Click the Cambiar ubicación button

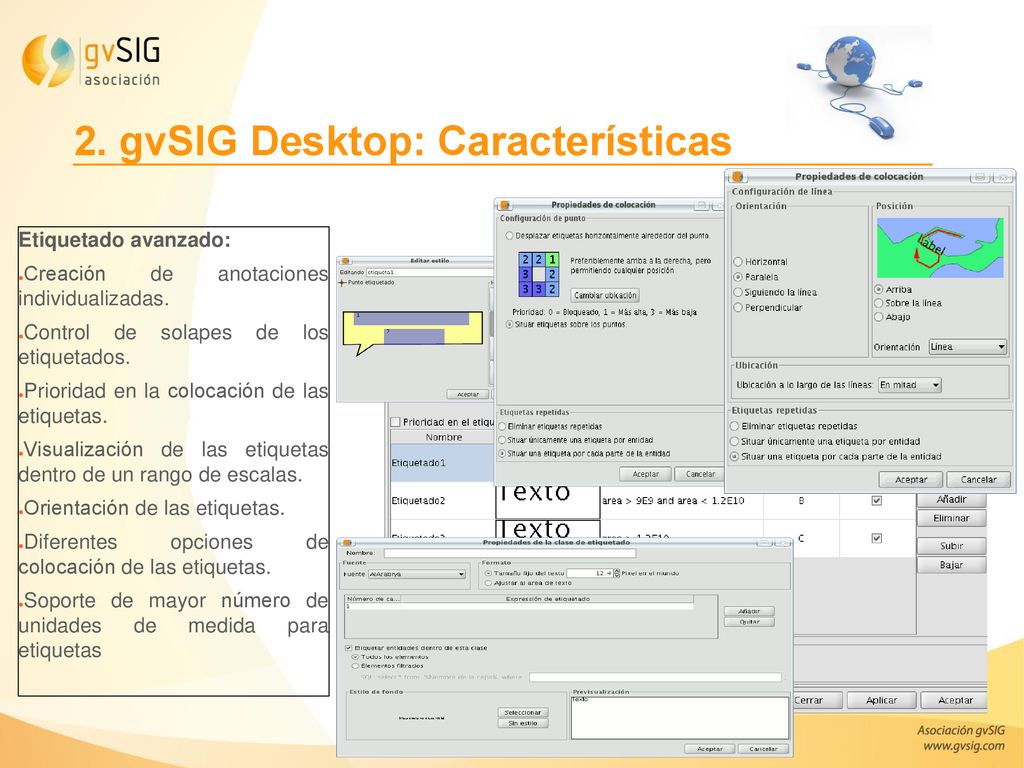(x=605, y=295)
